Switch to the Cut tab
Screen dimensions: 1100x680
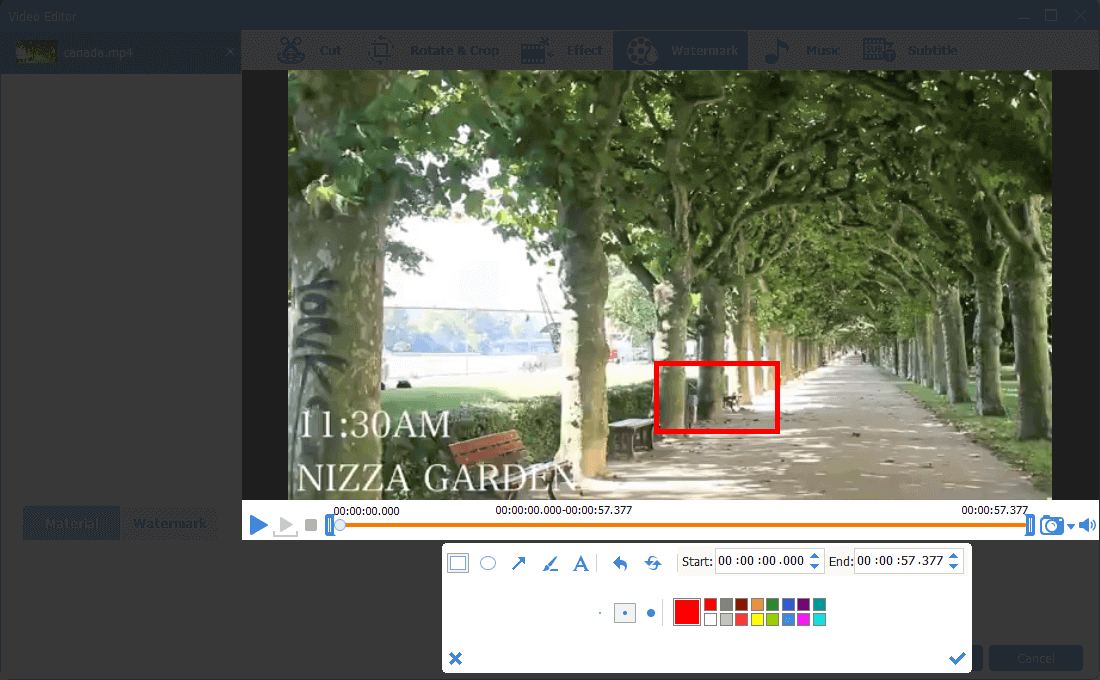click(309, 51)
